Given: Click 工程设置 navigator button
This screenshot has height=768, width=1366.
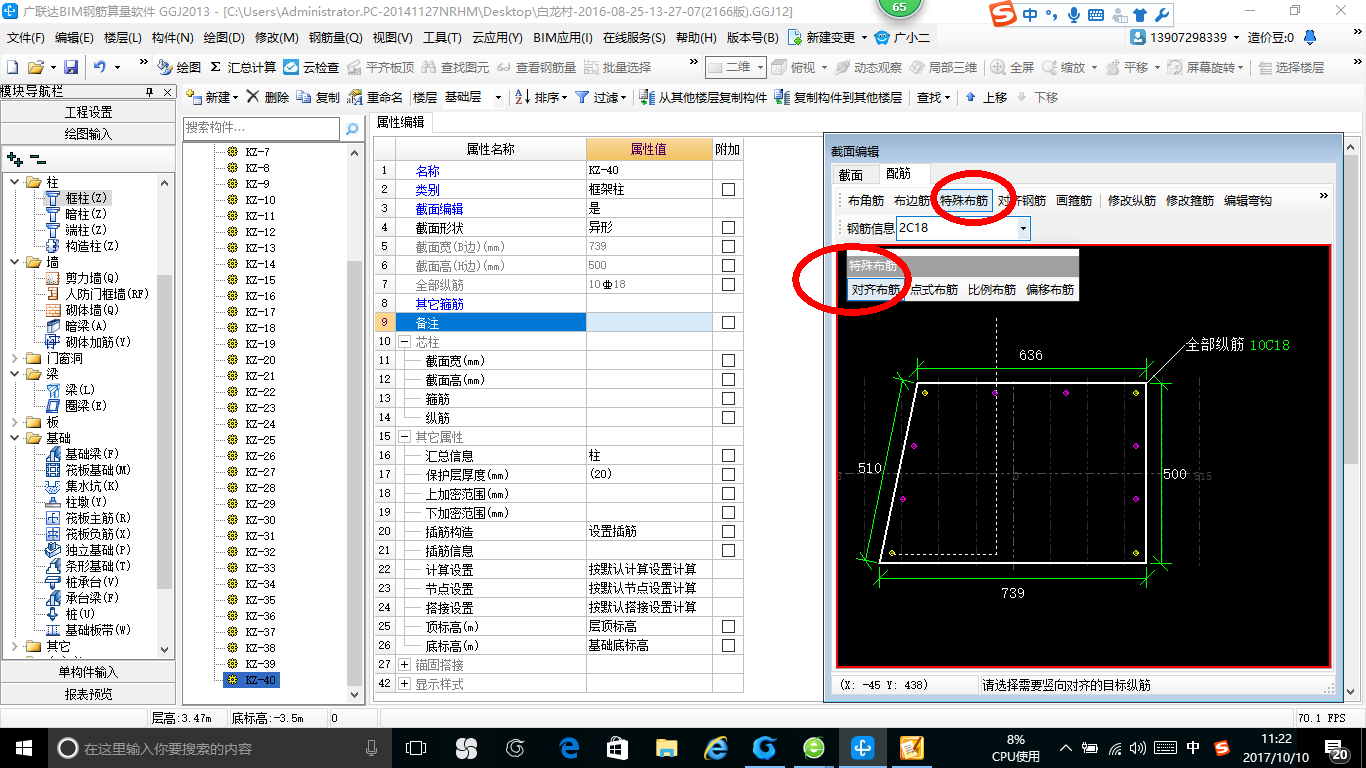Looking at the screenshot, I should [x=88, y=112].
